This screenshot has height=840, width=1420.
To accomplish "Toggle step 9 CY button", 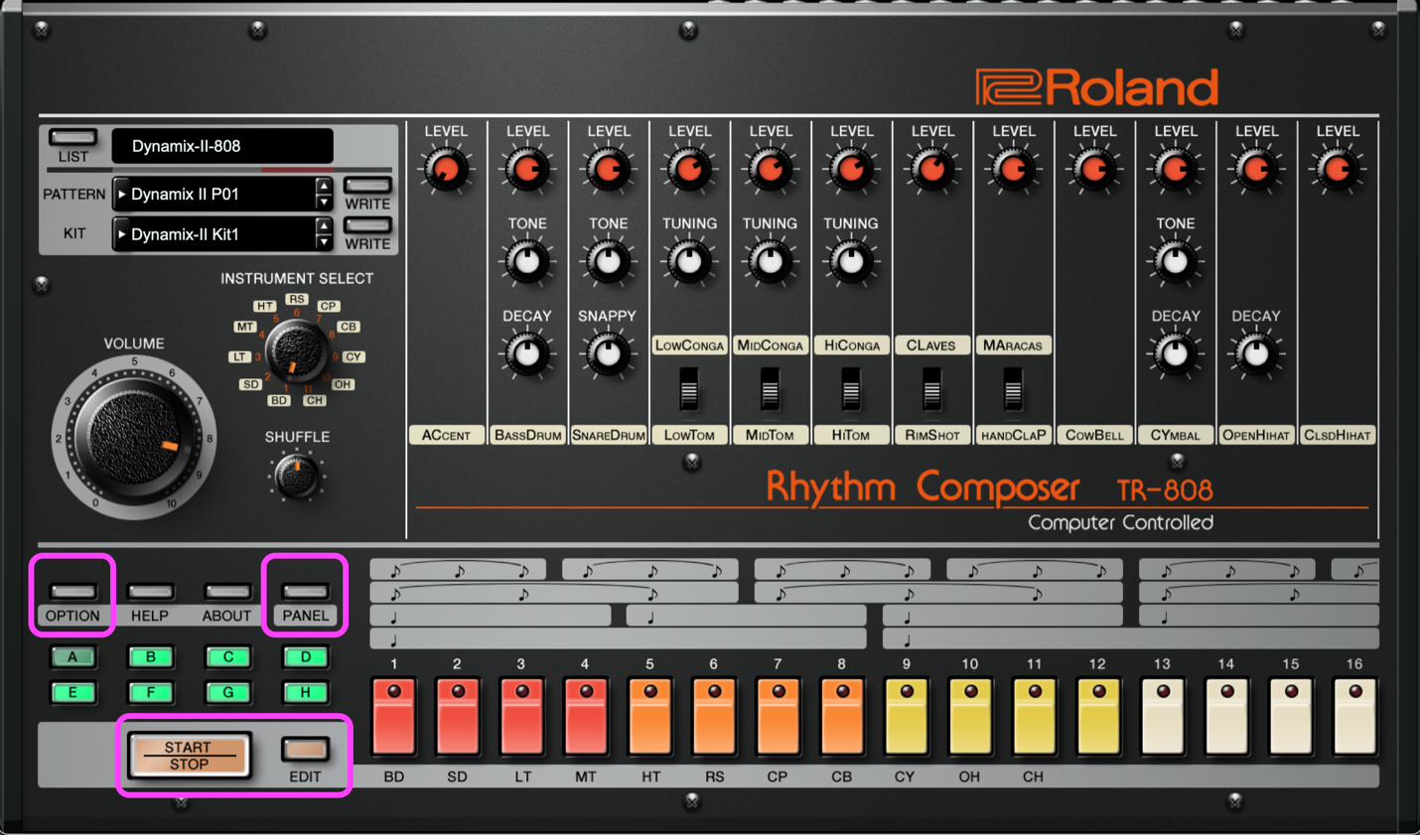I will coord(907,716).
